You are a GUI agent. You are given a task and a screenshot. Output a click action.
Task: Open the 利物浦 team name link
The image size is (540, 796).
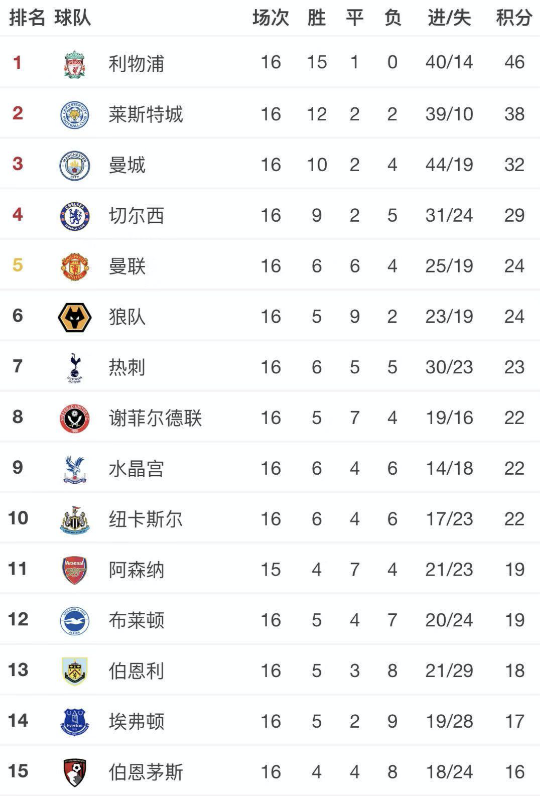coord(136,63)
